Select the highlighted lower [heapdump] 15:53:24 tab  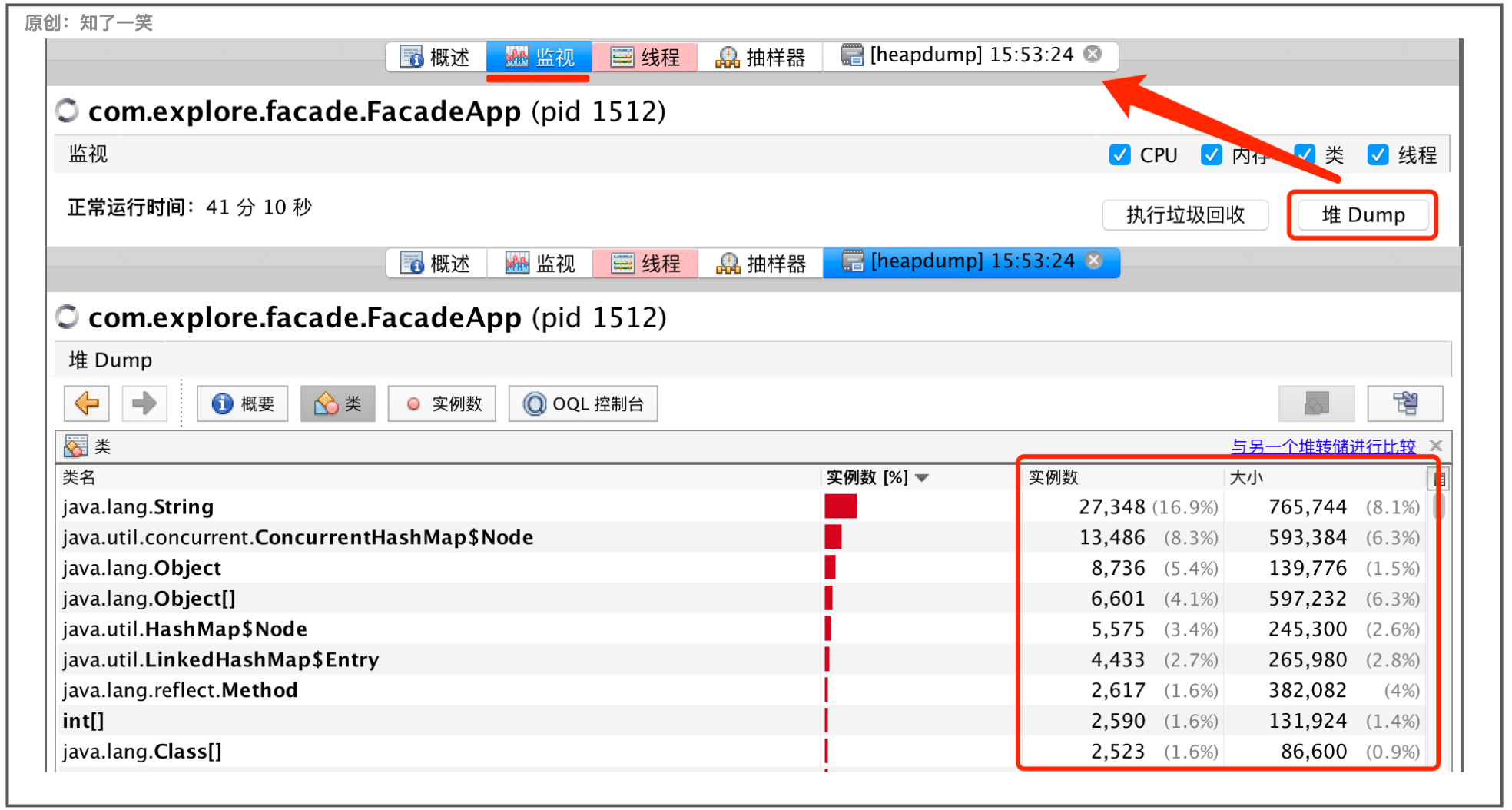click(x=971, y=262)
